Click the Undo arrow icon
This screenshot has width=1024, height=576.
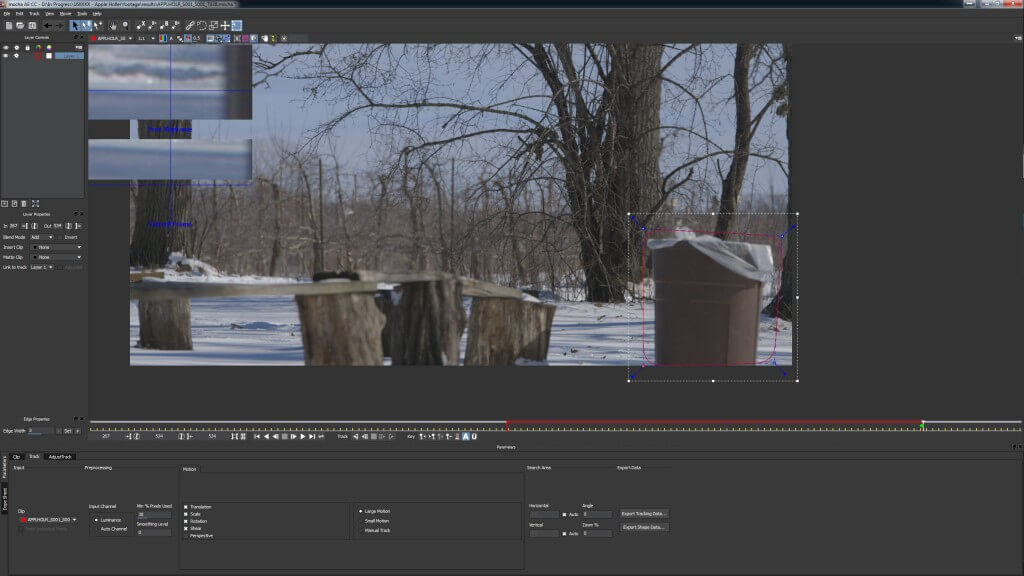pos(48,25)
